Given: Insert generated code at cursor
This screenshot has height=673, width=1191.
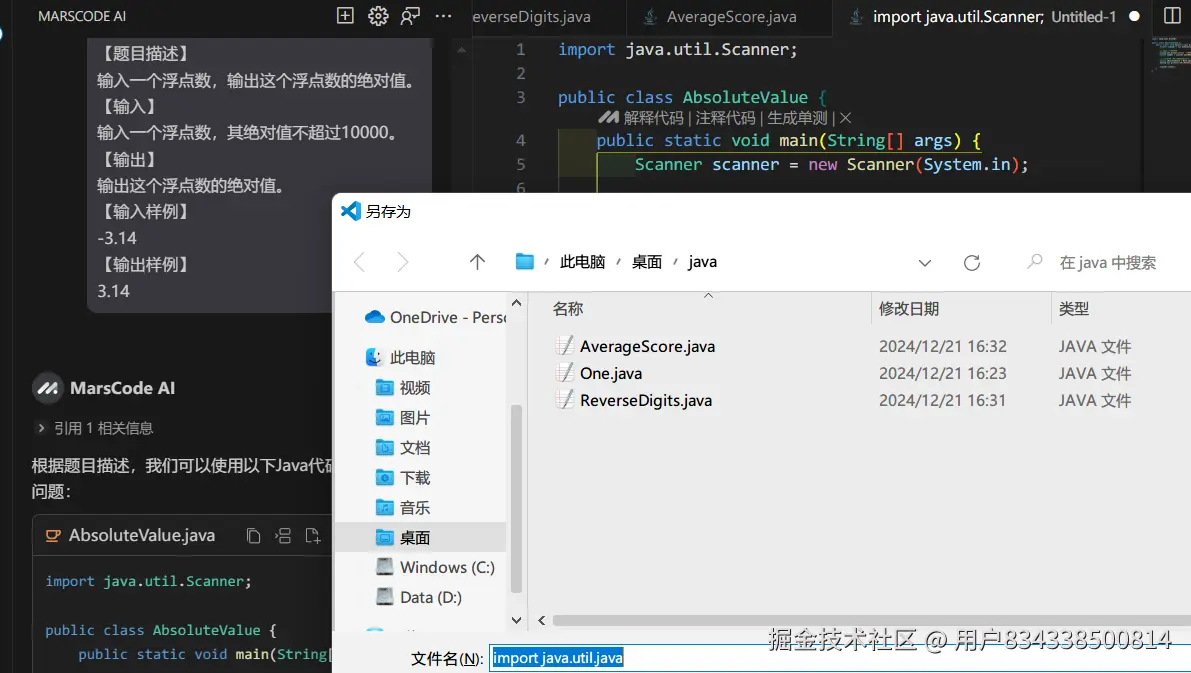Looking at the screenshot, I should pos(283,535).
